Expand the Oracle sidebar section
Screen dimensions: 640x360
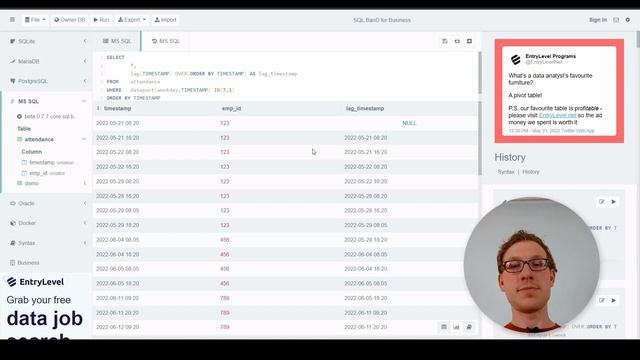(46, 203)
